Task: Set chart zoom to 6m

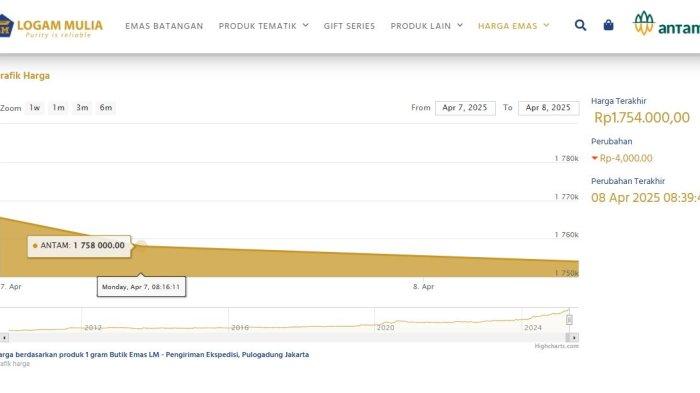Action: (x=106, y=108)
